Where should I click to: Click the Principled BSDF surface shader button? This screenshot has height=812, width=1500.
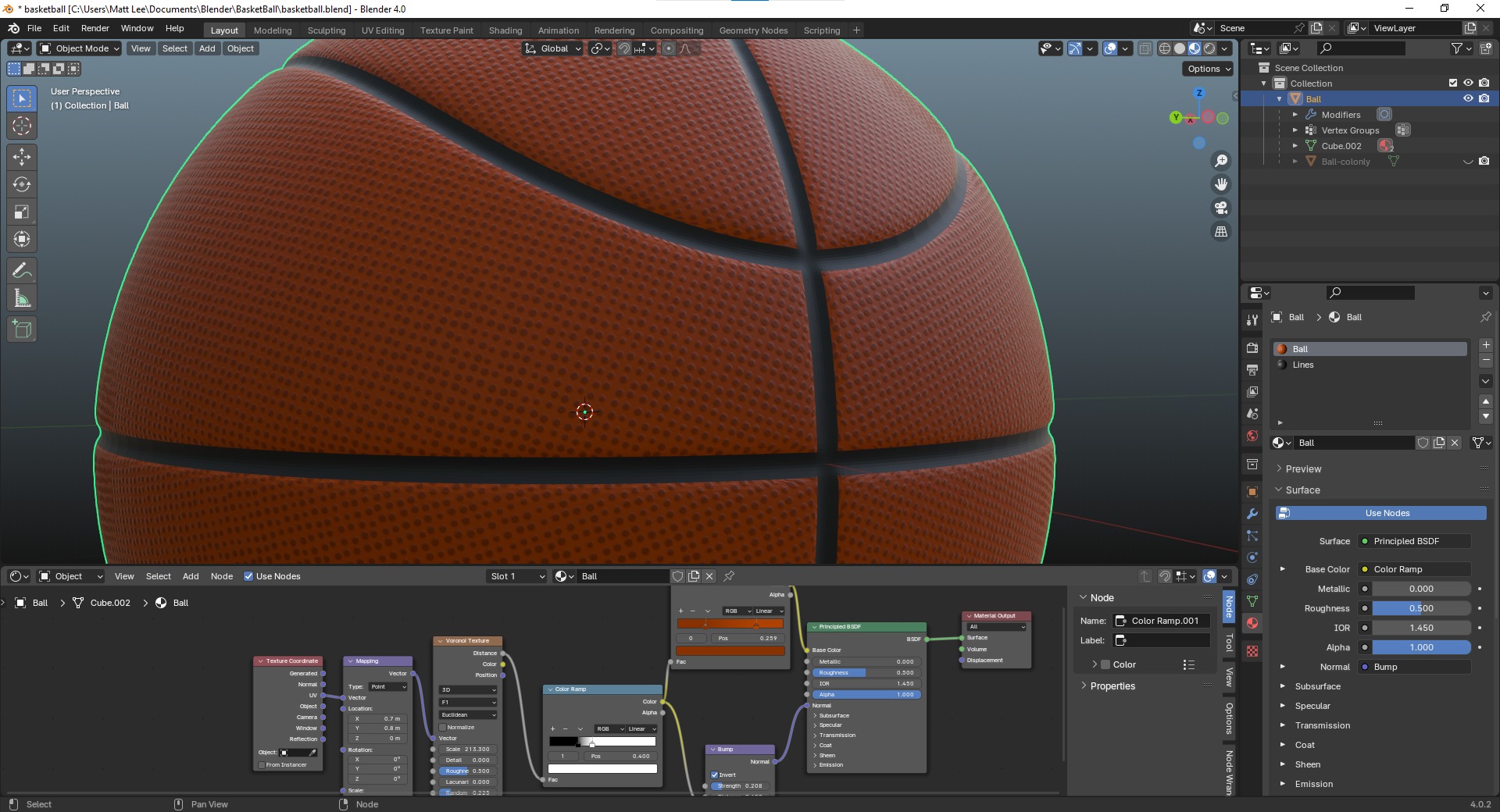(x=1415, y=541)
